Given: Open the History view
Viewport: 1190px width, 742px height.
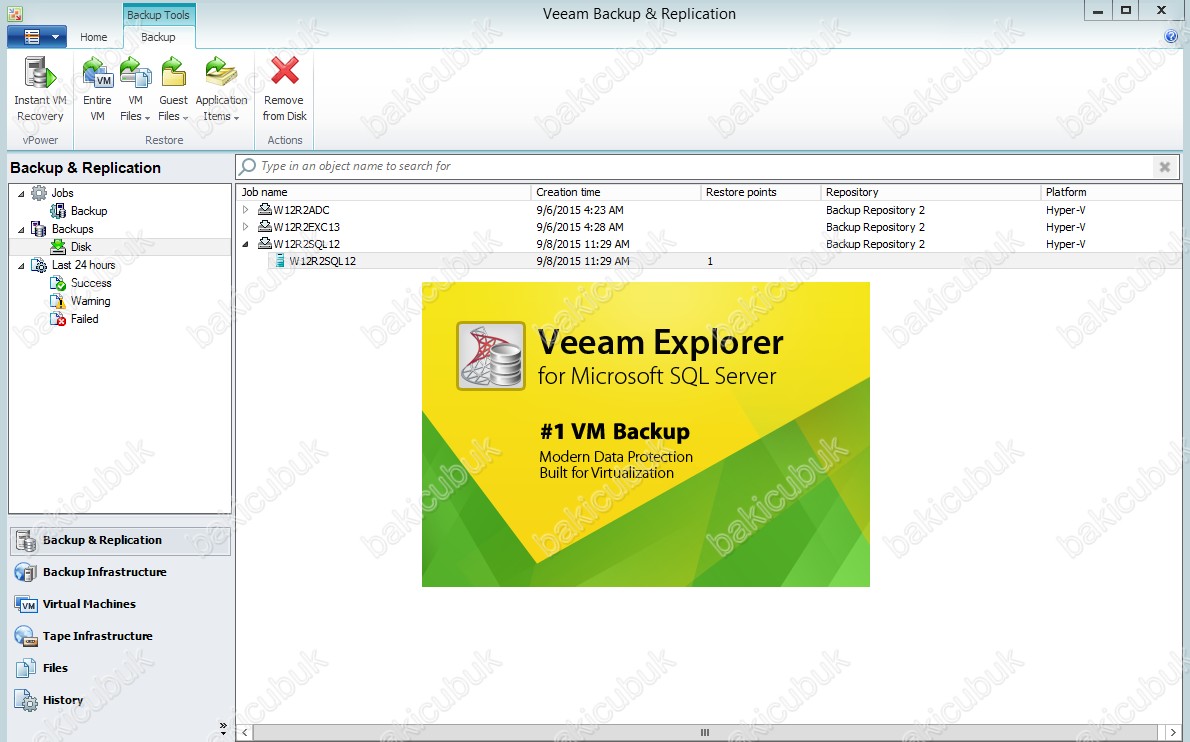Looking at the screenshot, I should click(120, 700).
